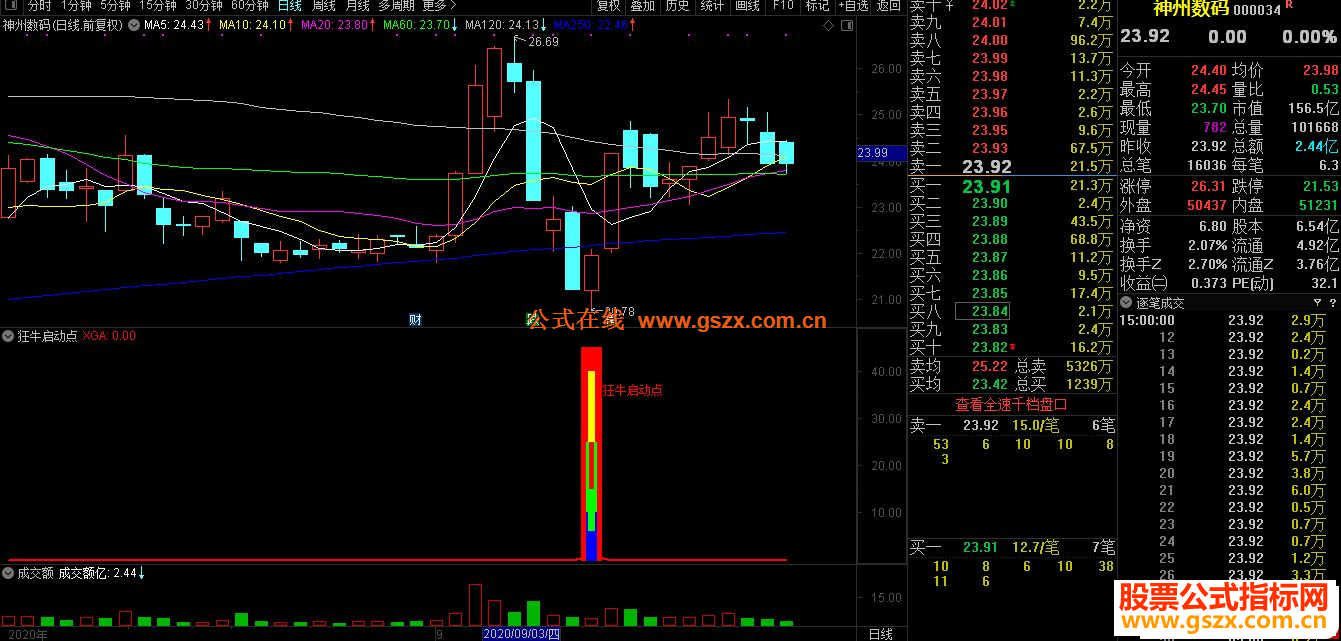Click the 2020/09/03/四 date marker
Screen dimensions: 1341x641
pos(522,634)
